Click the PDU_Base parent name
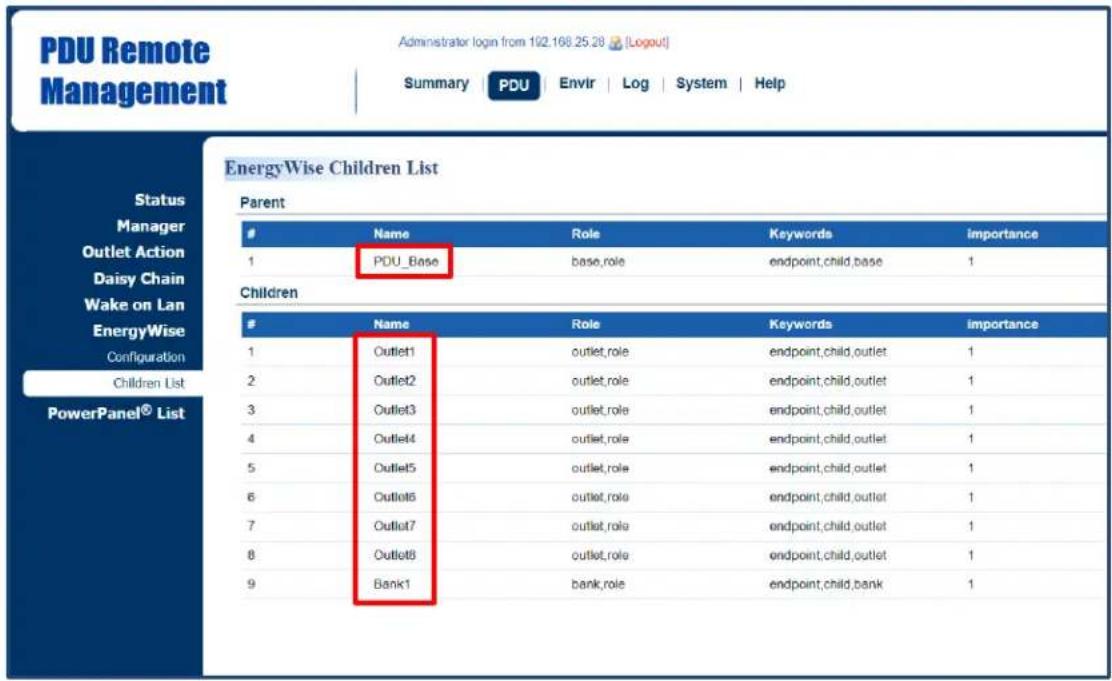The height and width of the screenshot is (681, 1112). point(406,262)
